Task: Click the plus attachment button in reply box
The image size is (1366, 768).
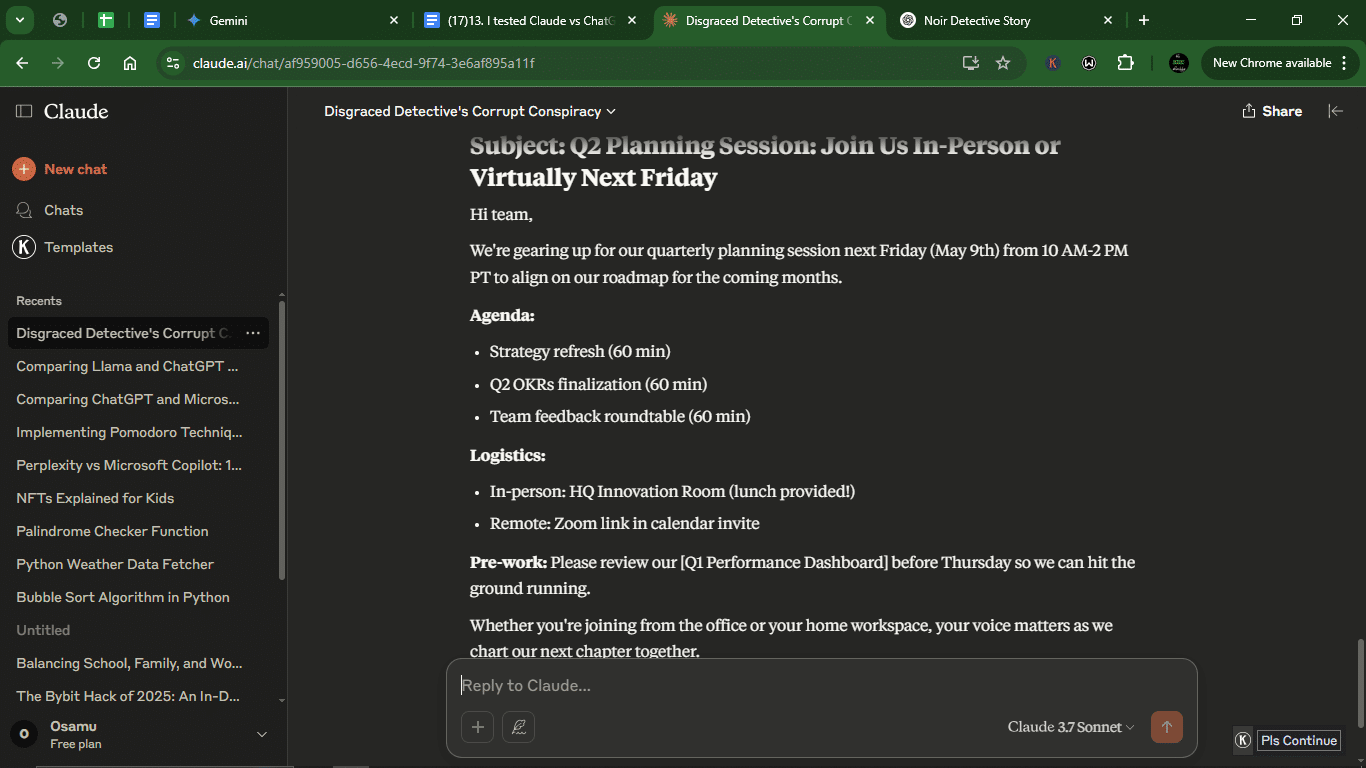Action: (477, 727)
